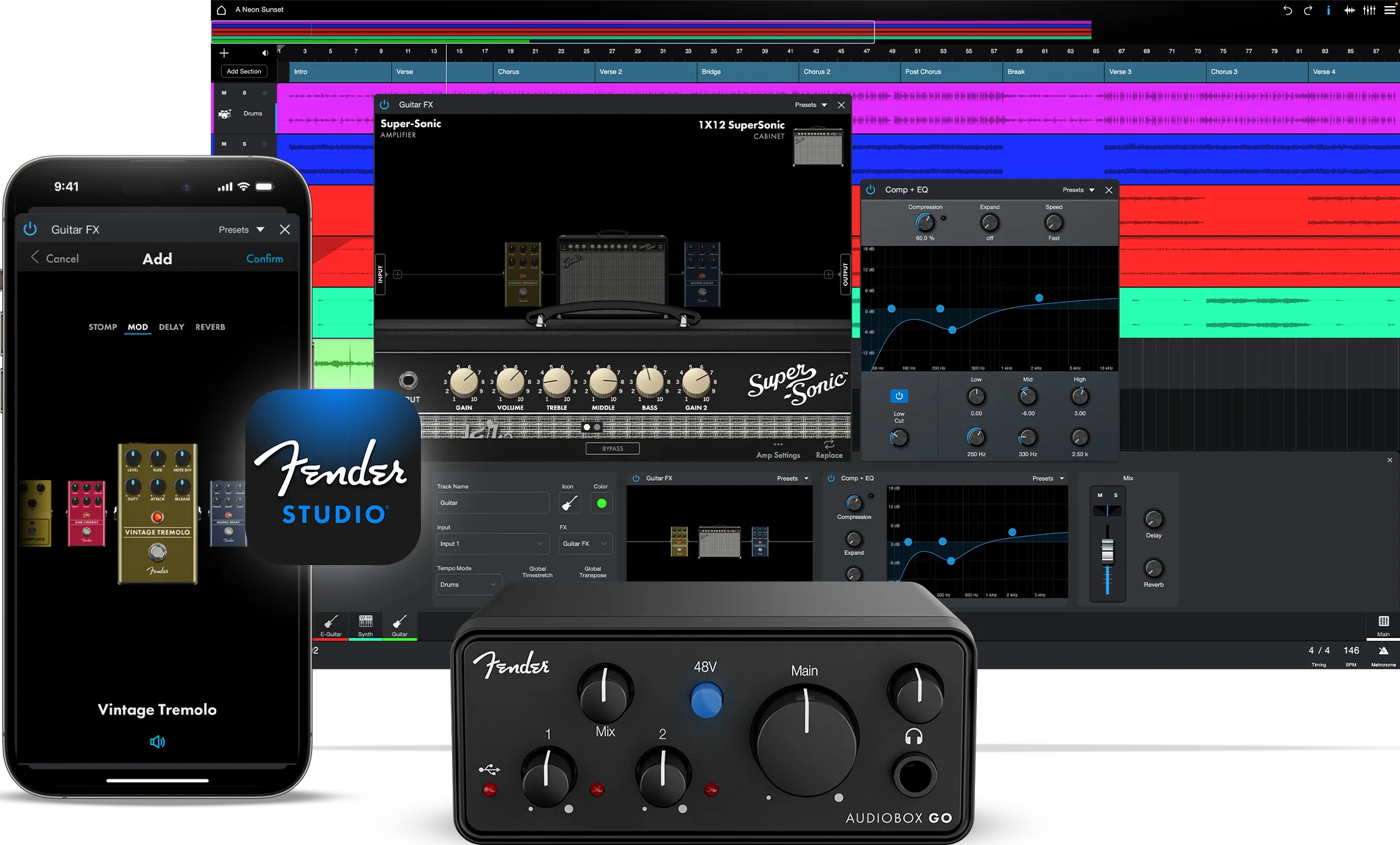Image resolution: width=1400 pixels, height=845 pixels.
Task: Switch to the MOD tab on phone
Action: click(x=138, y=327)
